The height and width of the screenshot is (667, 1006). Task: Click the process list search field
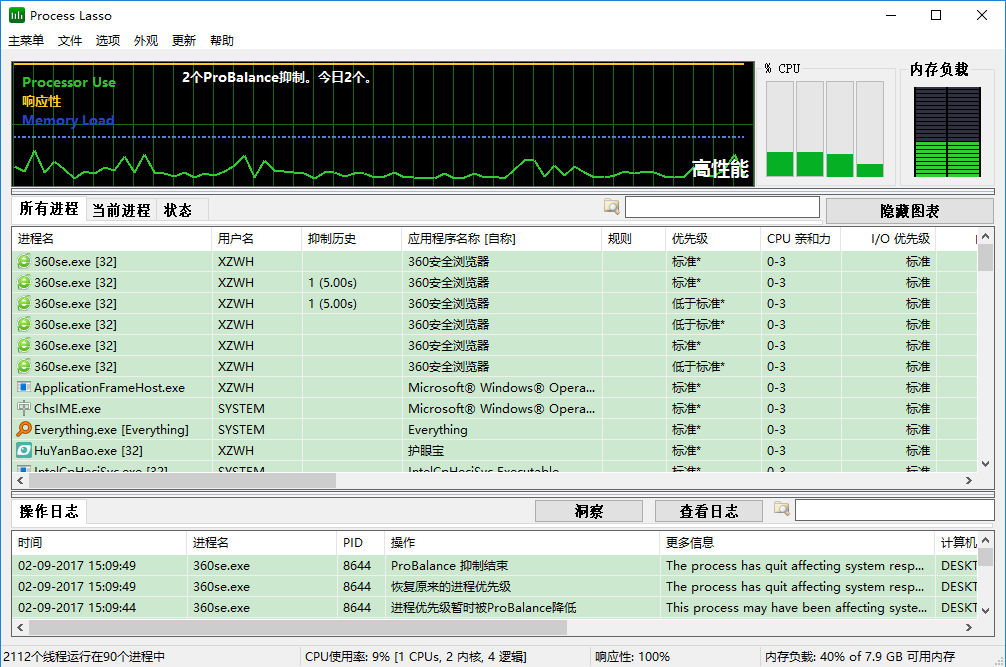[x=722, y=207]
